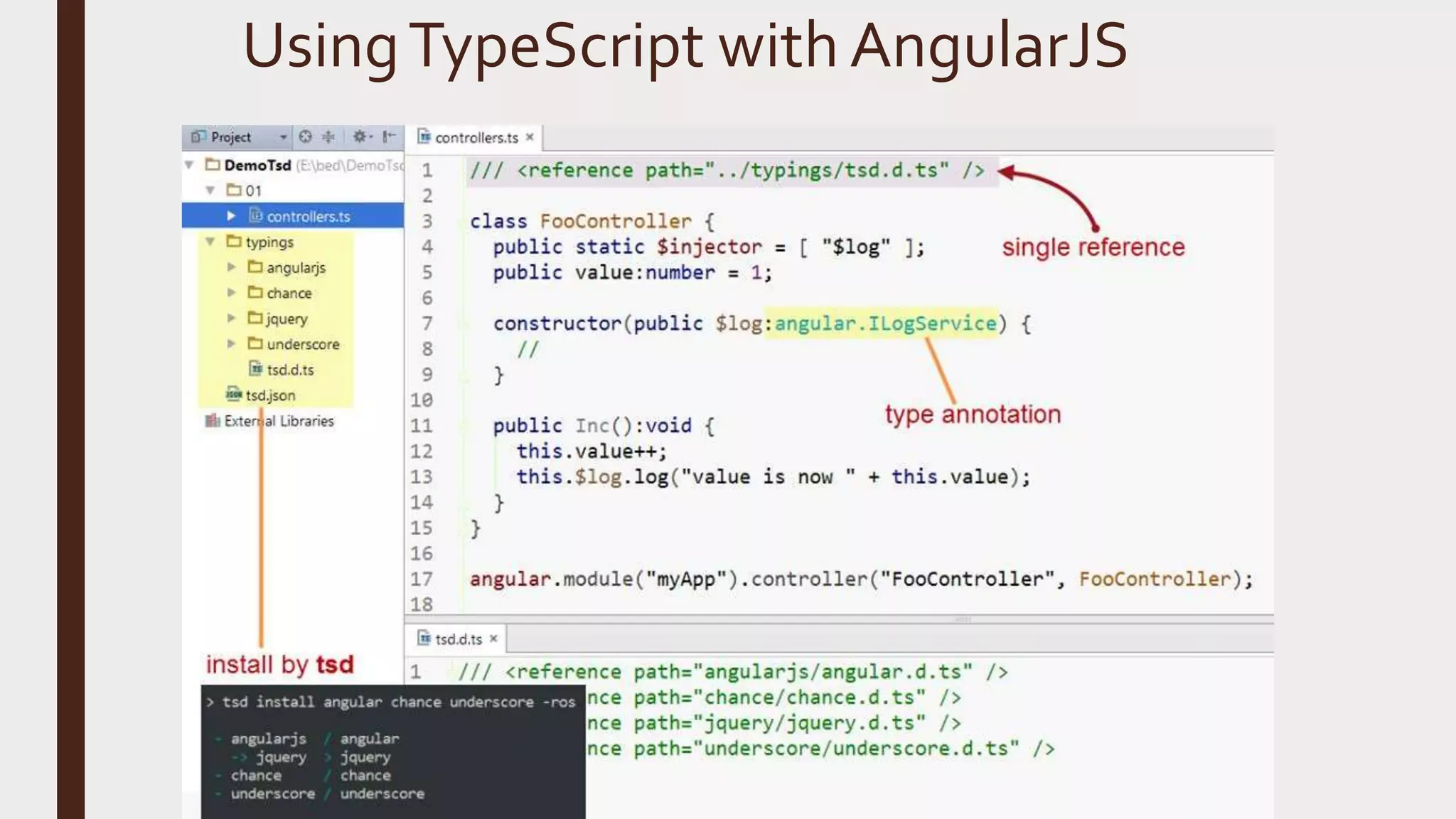Expand the chance folder arrow
The image size is (1456, 819).
(x=231, y=293)
